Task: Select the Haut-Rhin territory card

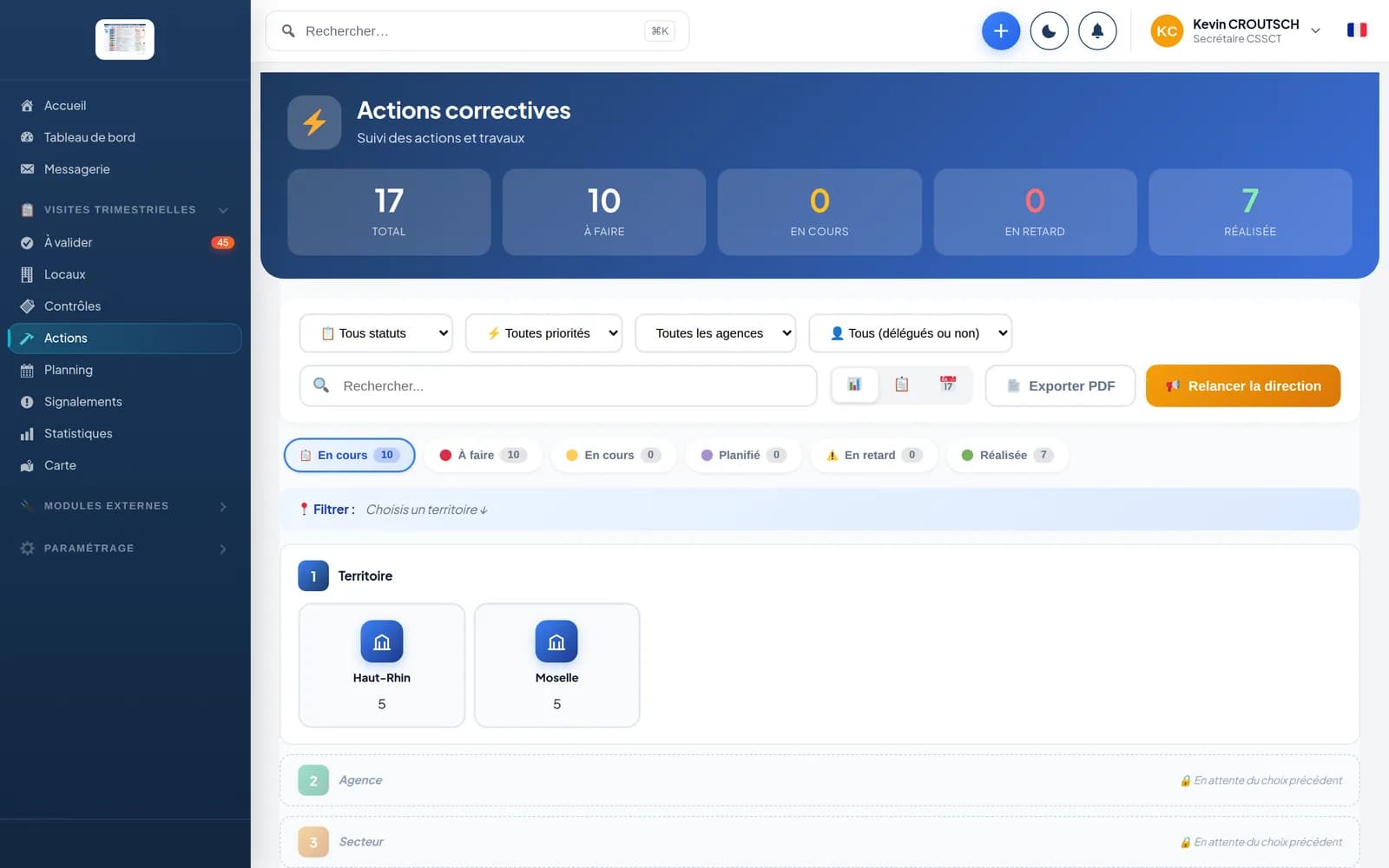Action: pyautogui.click(x=382, y=666)
